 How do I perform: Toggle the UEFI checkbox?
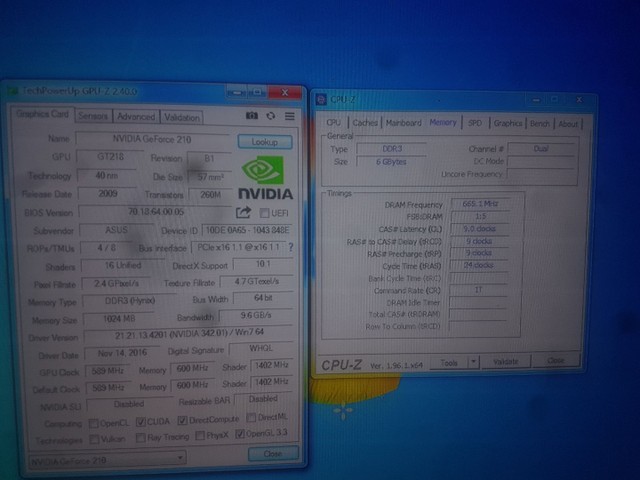click(x=264, y=213)
